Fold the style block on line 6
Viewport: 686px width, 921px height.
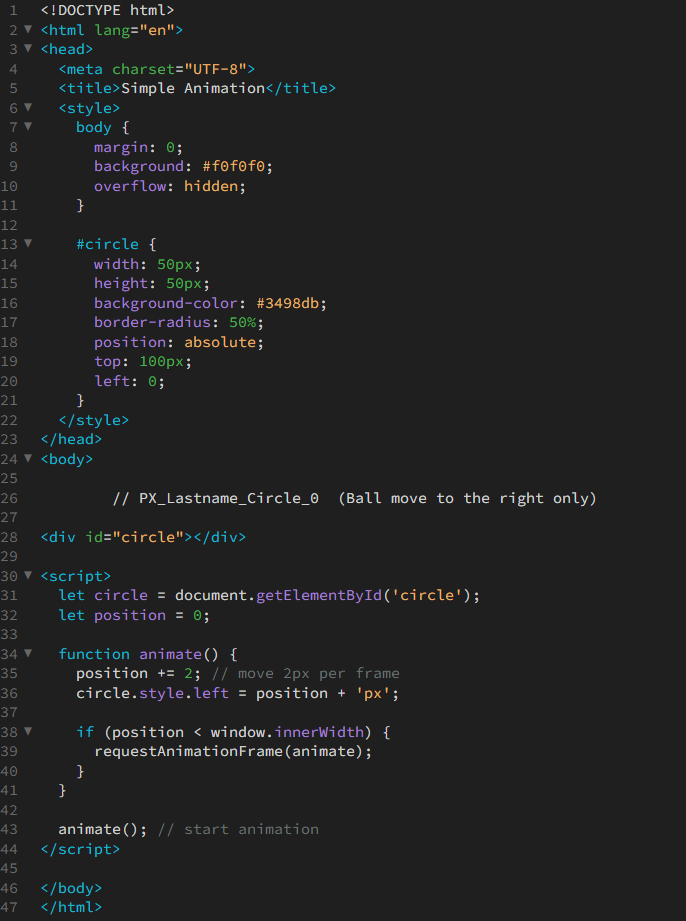click(x=28, y=108)
